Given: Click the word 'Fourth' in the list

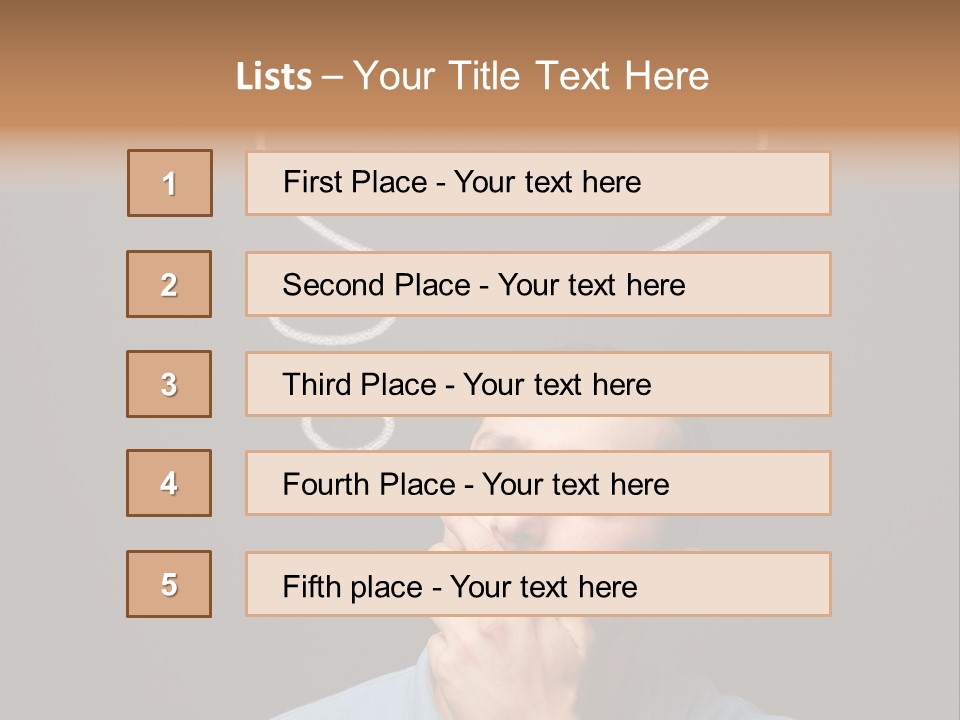Looking at the screenshot, I should (x=325, y=485).
